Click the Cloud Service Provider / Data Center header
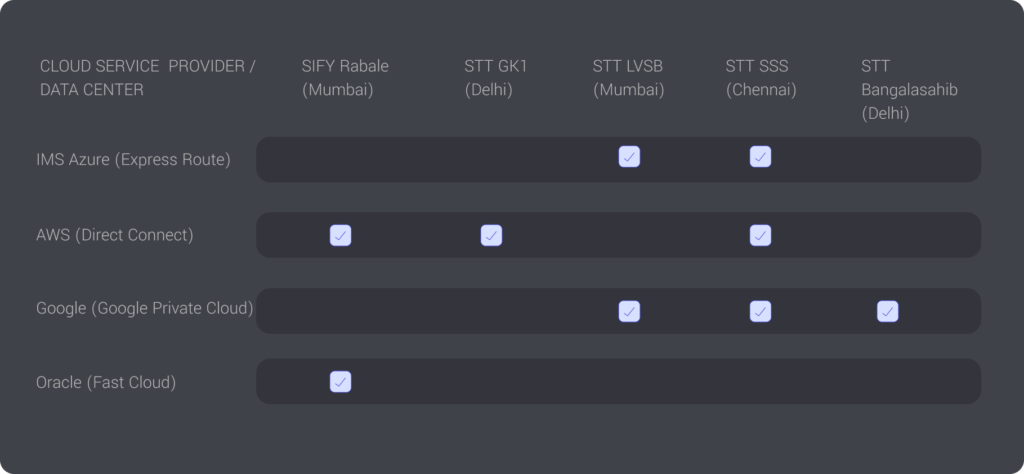 point(148,78)
